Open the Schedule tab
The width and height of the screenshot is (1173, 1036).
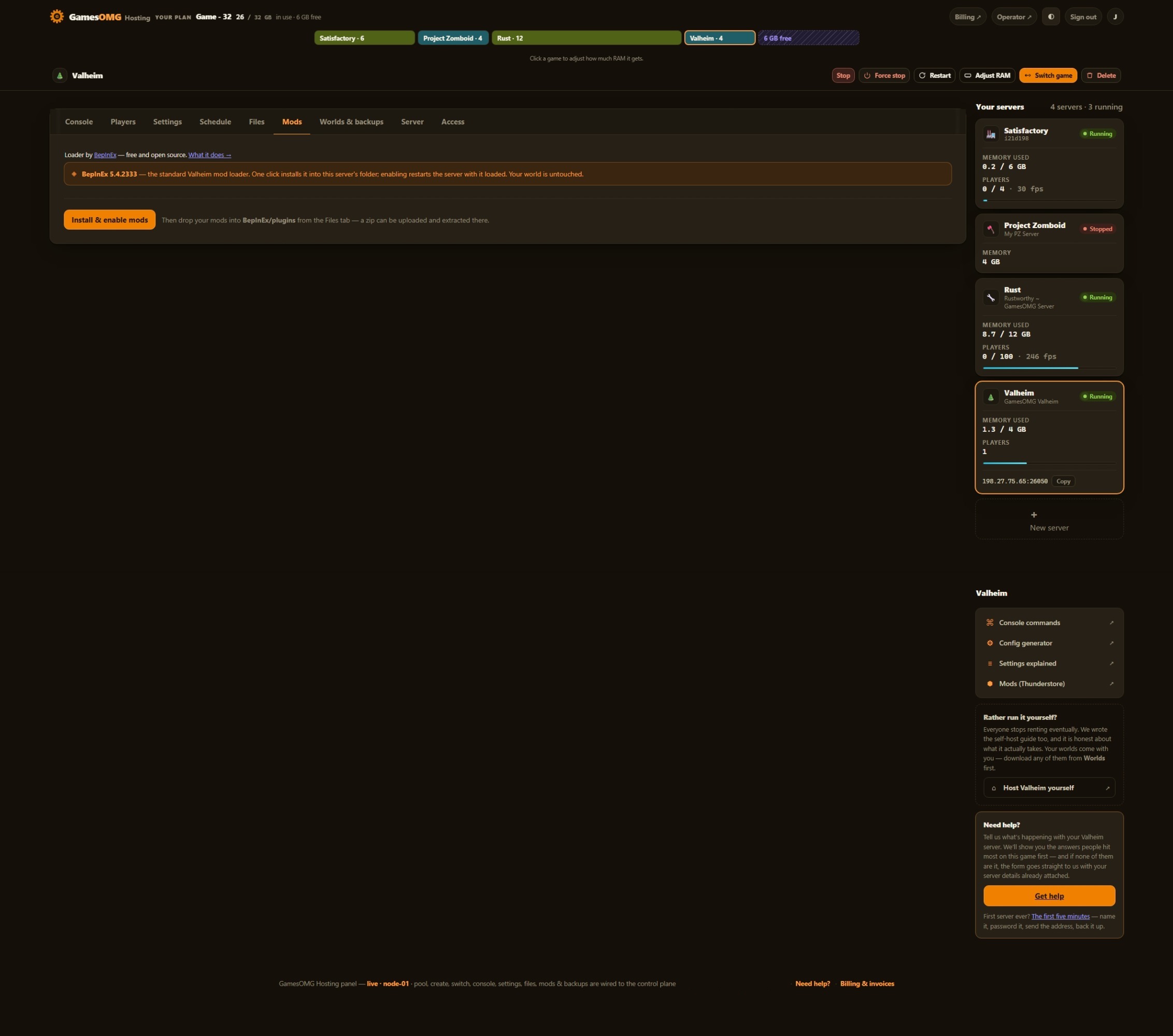[215, 122]
